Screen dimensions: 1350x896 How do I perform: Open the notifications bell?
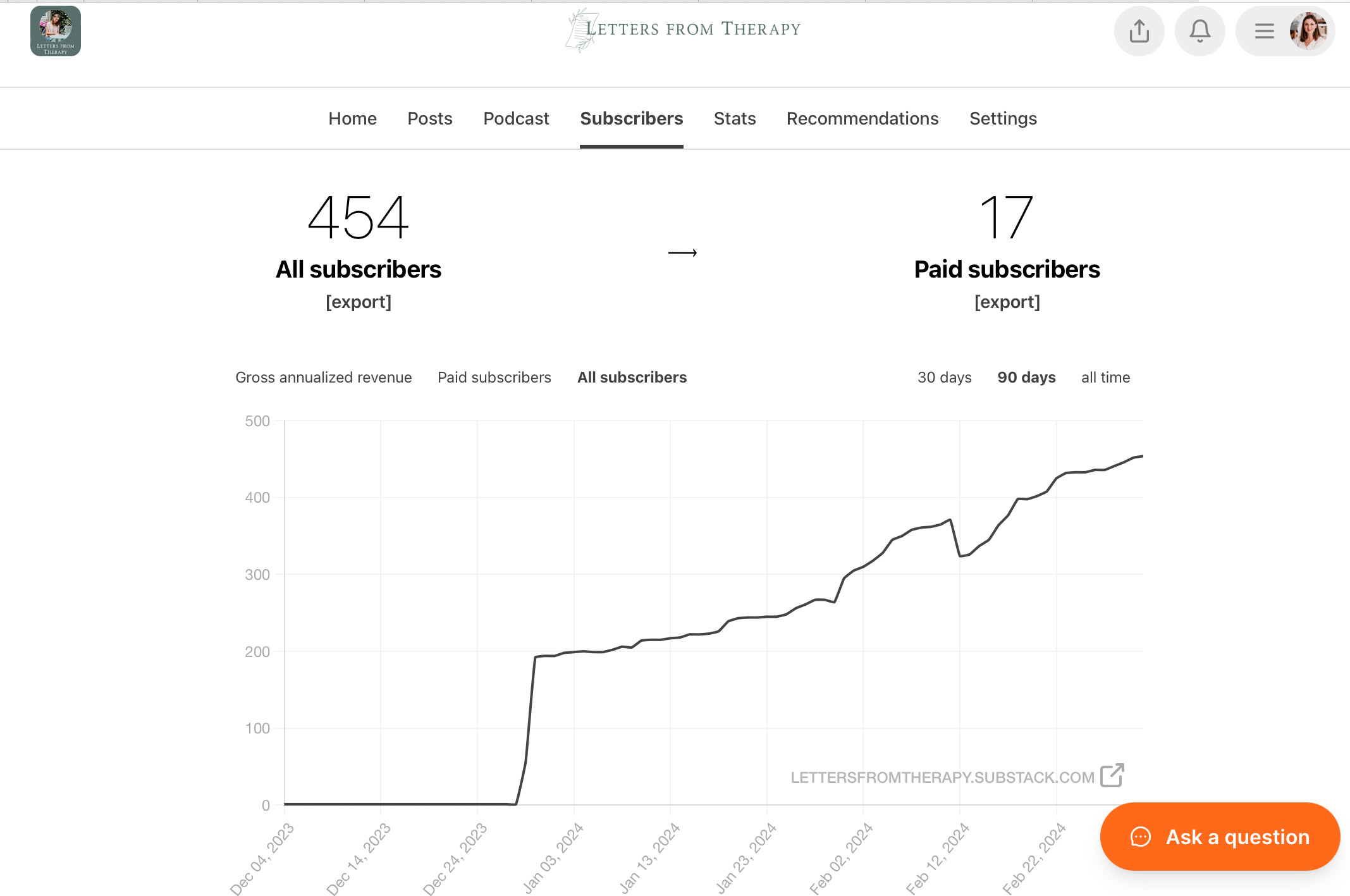pos(1200,31)
